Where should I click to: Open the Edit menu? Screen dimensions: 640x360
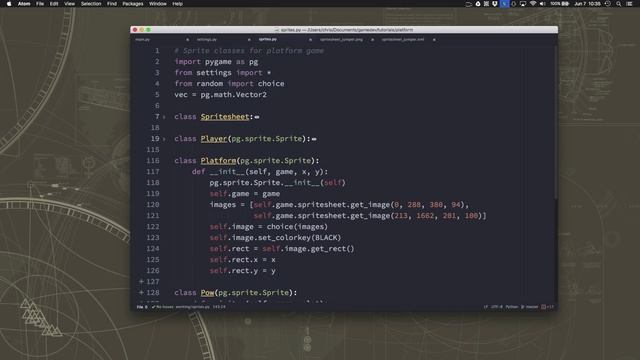point(54,4)
